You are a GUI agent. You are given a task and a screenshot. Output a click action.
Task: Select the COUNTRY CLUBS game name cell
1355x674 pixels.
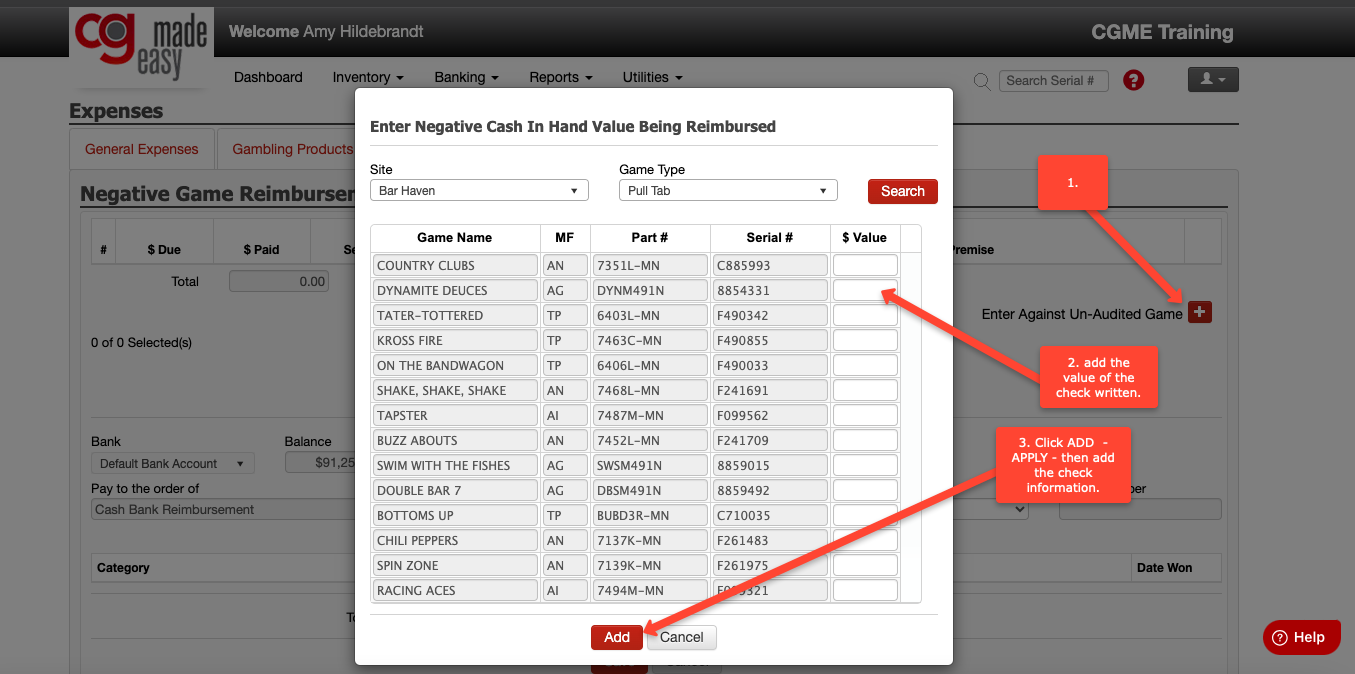pos(455,265)
